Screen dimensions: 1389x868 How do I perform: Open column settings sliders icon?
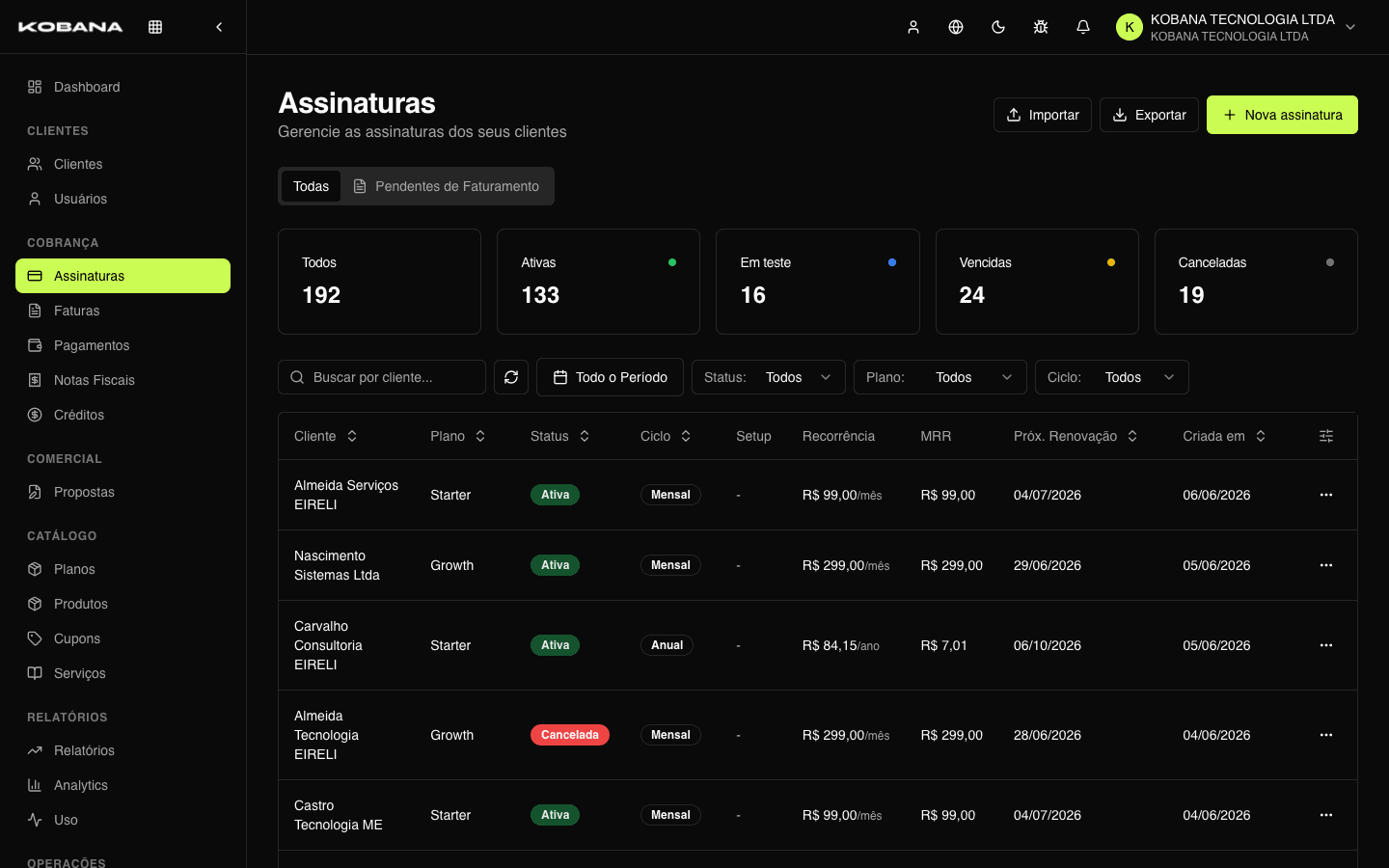tap(1326, 436)
